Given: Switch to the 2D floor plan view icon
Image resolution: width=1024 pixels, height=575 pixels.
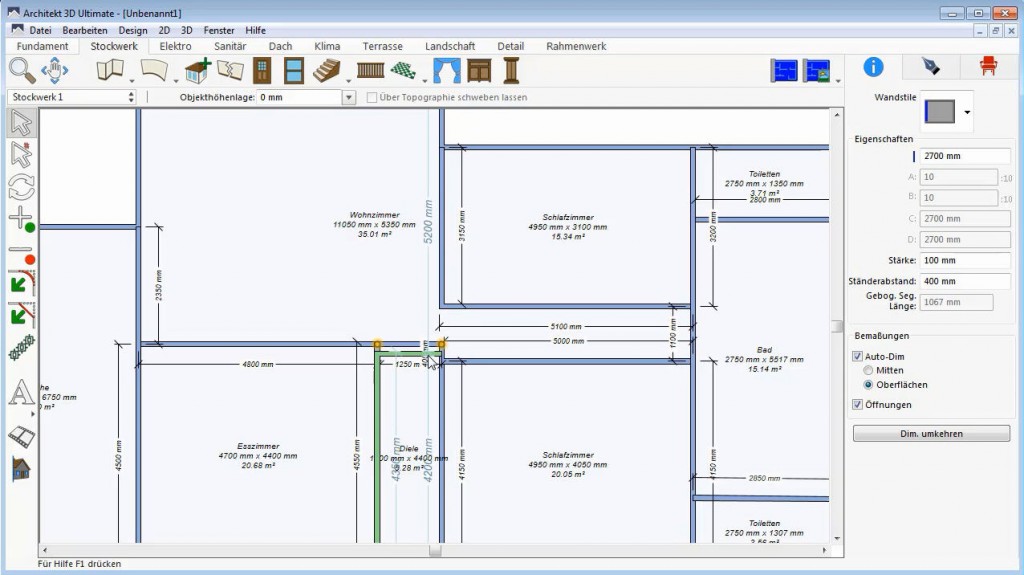Looking at the screenshot, I should click(x=784, y=71).
